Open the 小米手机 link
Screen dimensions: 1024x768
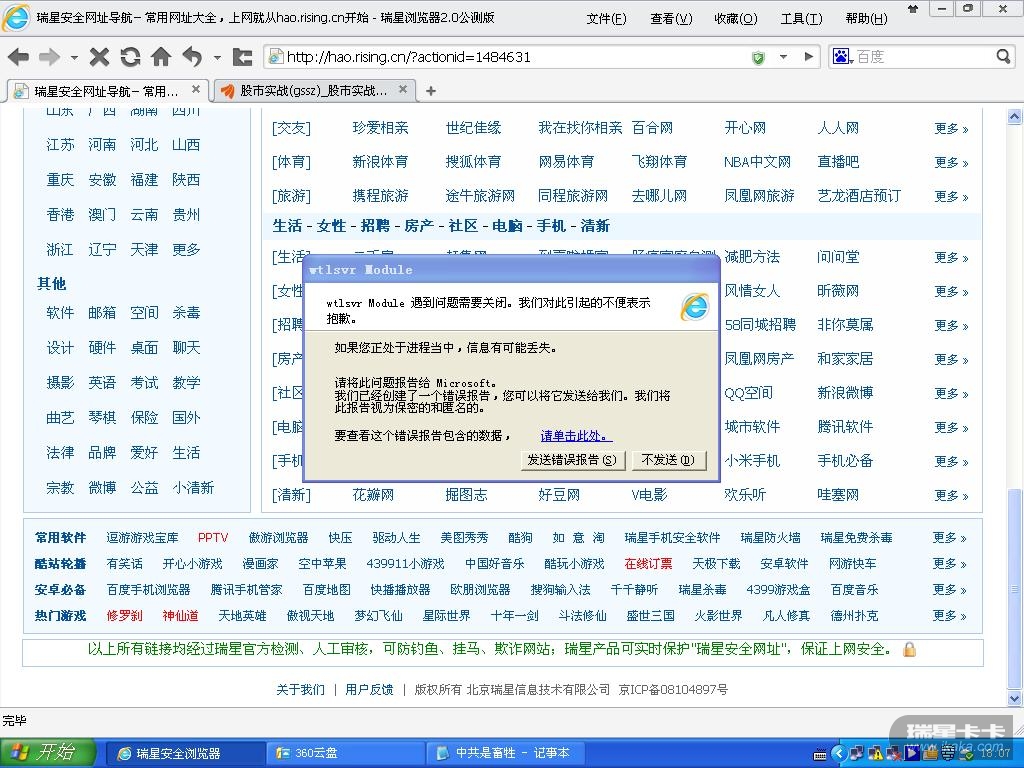click(x=752, y=461)
